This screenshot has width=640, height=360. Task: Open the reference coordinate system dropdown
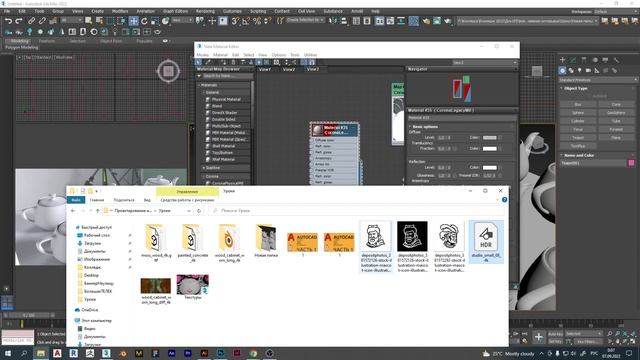coord(182,20)
